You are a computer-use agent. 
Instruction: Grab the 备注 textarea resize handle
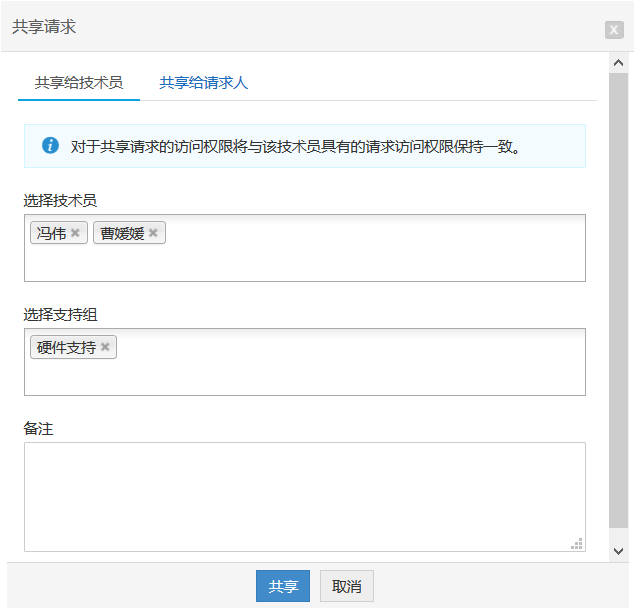[x=577, y=543]
